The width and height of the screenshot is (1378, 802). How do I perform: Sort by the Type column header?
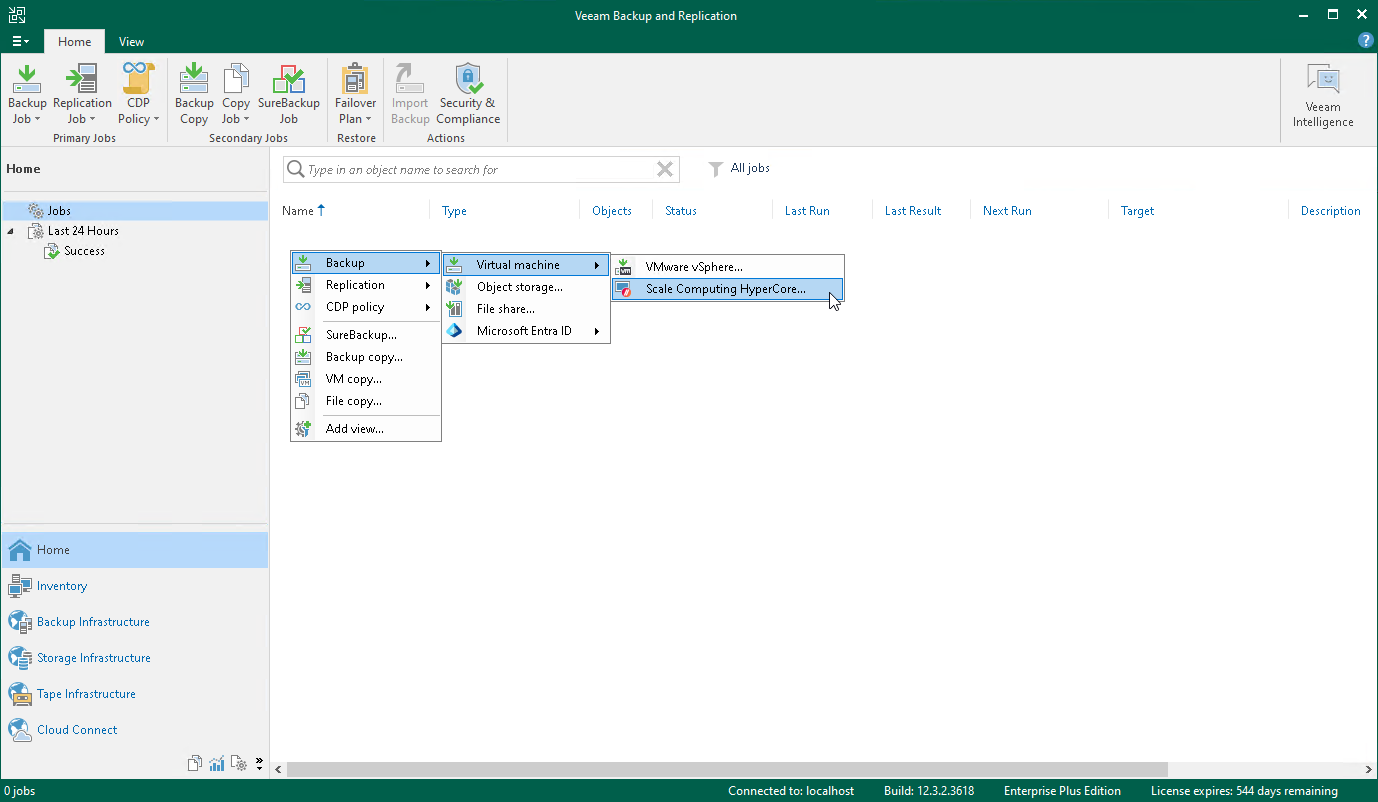[x=454, y=211]
